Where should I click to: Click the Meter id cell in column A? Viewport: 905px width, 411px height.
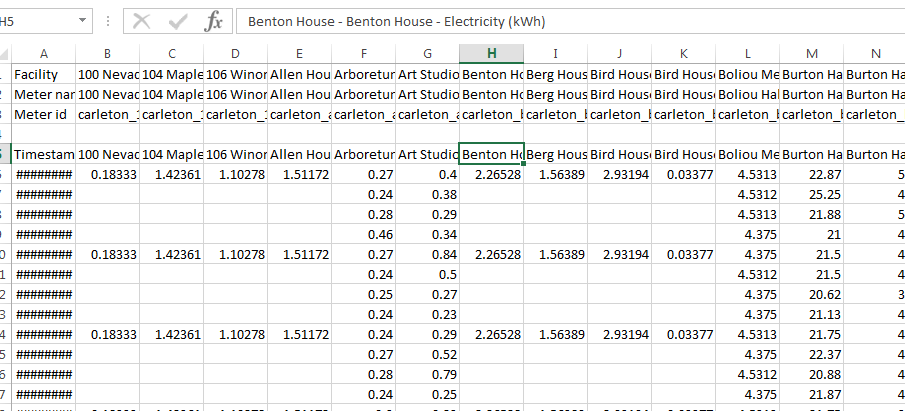coord(43,114)
